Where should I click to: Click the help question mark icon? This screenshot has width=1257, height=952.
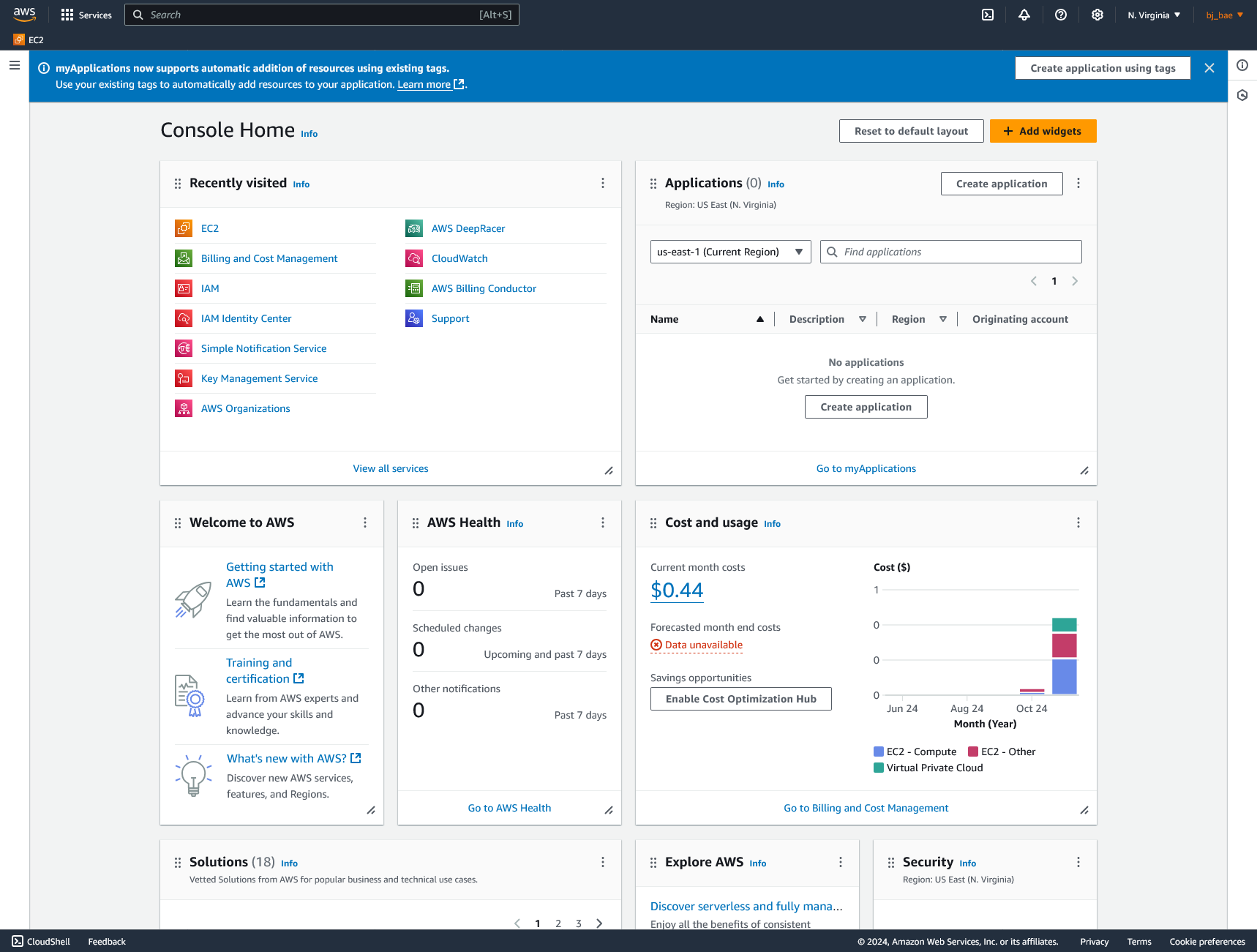pyautogui.click(x=1060, y=15)
